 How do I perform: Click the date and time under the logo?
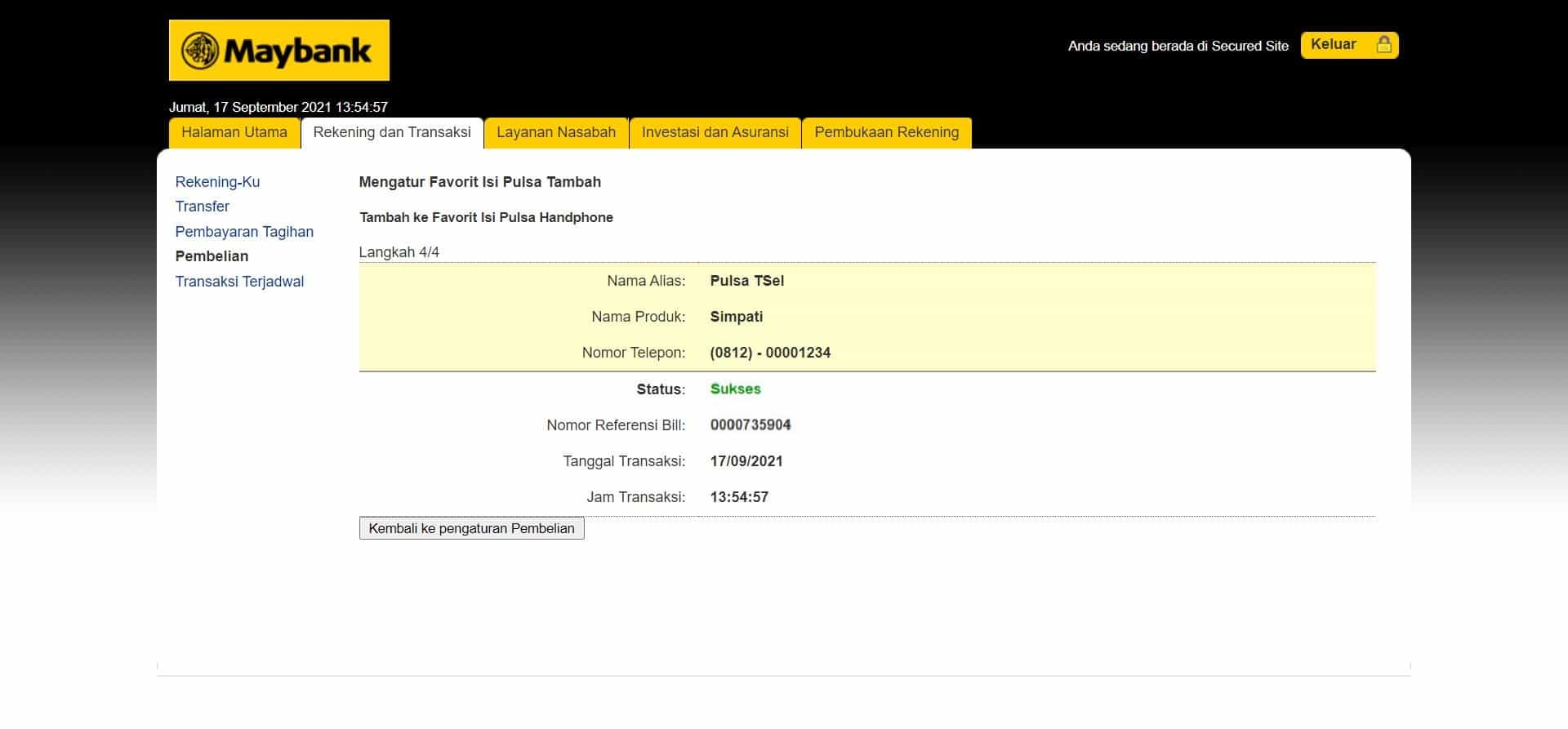(278, 107)
